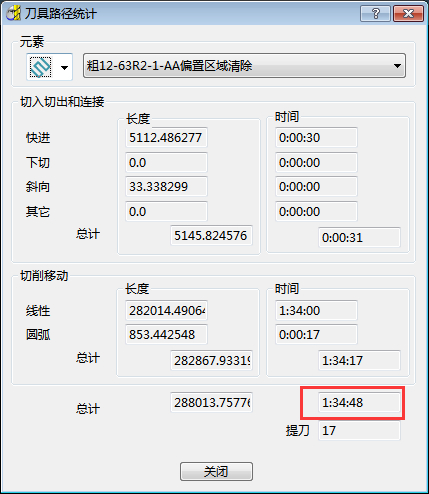Click the overall total time 1:34:48
429x494 pixels.
359,402
